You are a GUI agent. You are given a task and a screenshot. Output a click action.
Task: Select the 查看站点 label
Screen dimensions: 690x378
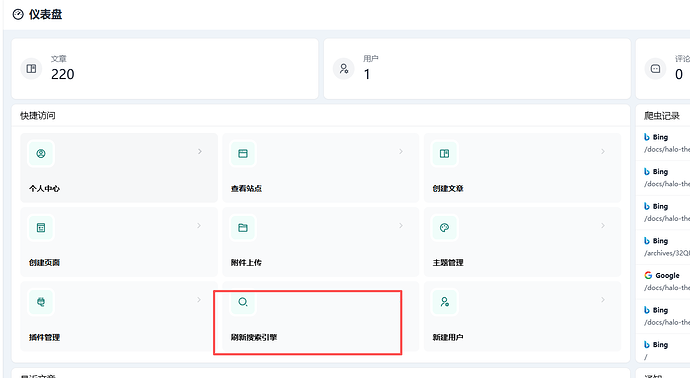246,188
